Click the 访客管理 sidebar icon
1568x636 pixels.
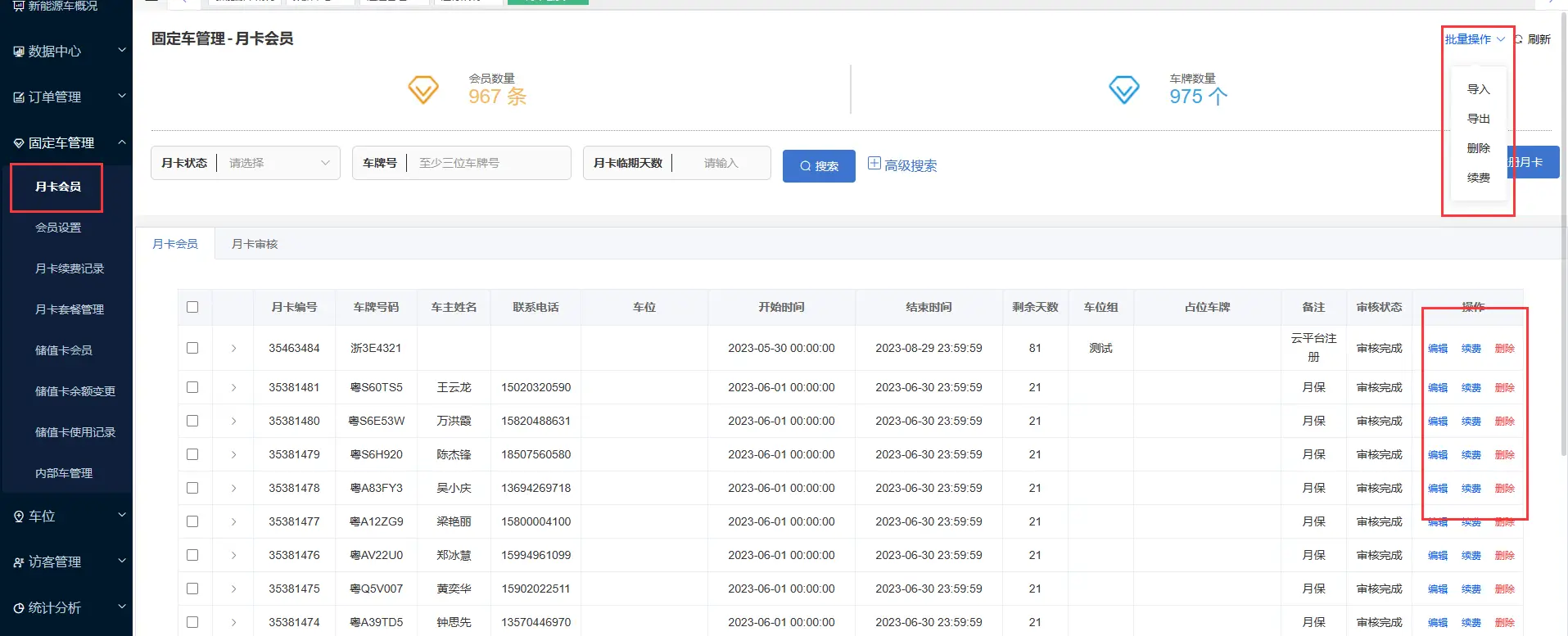point(19,562)
